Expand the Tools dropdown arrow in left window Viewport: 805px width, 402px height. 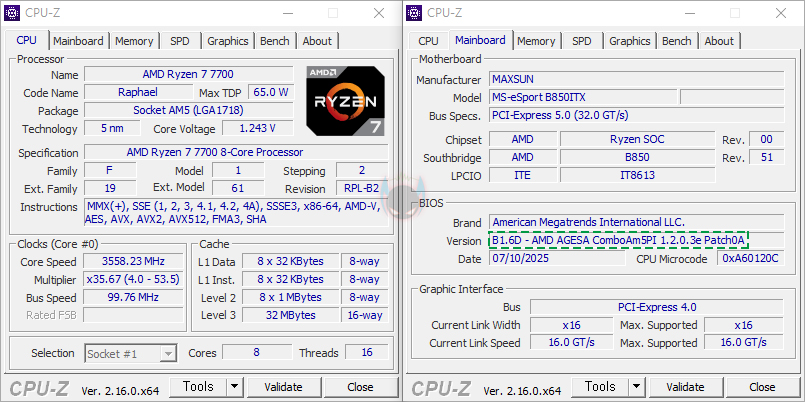click(x=234, y=387)
